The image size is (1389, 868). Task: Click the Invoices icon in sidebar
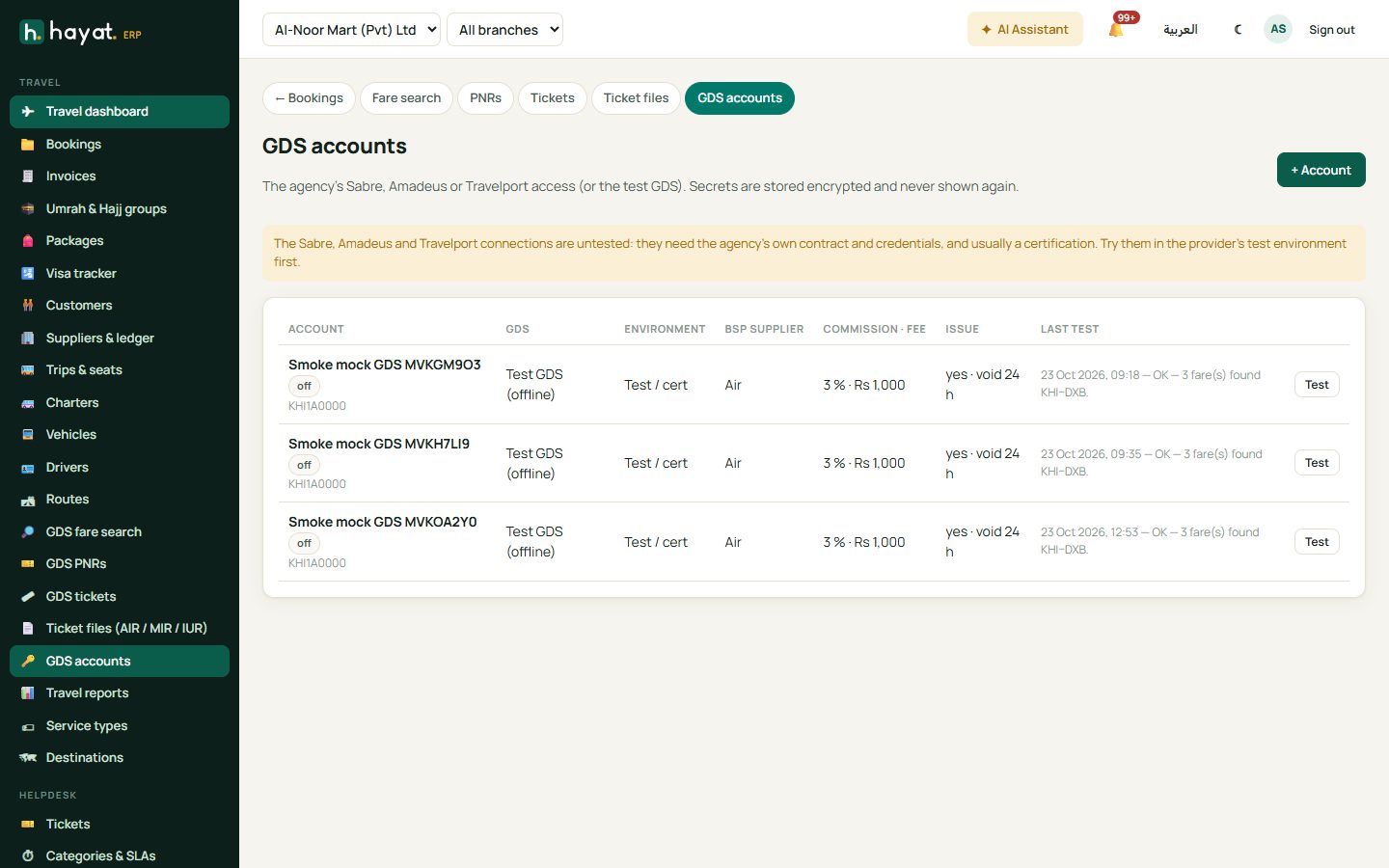[x=28, y=176]
